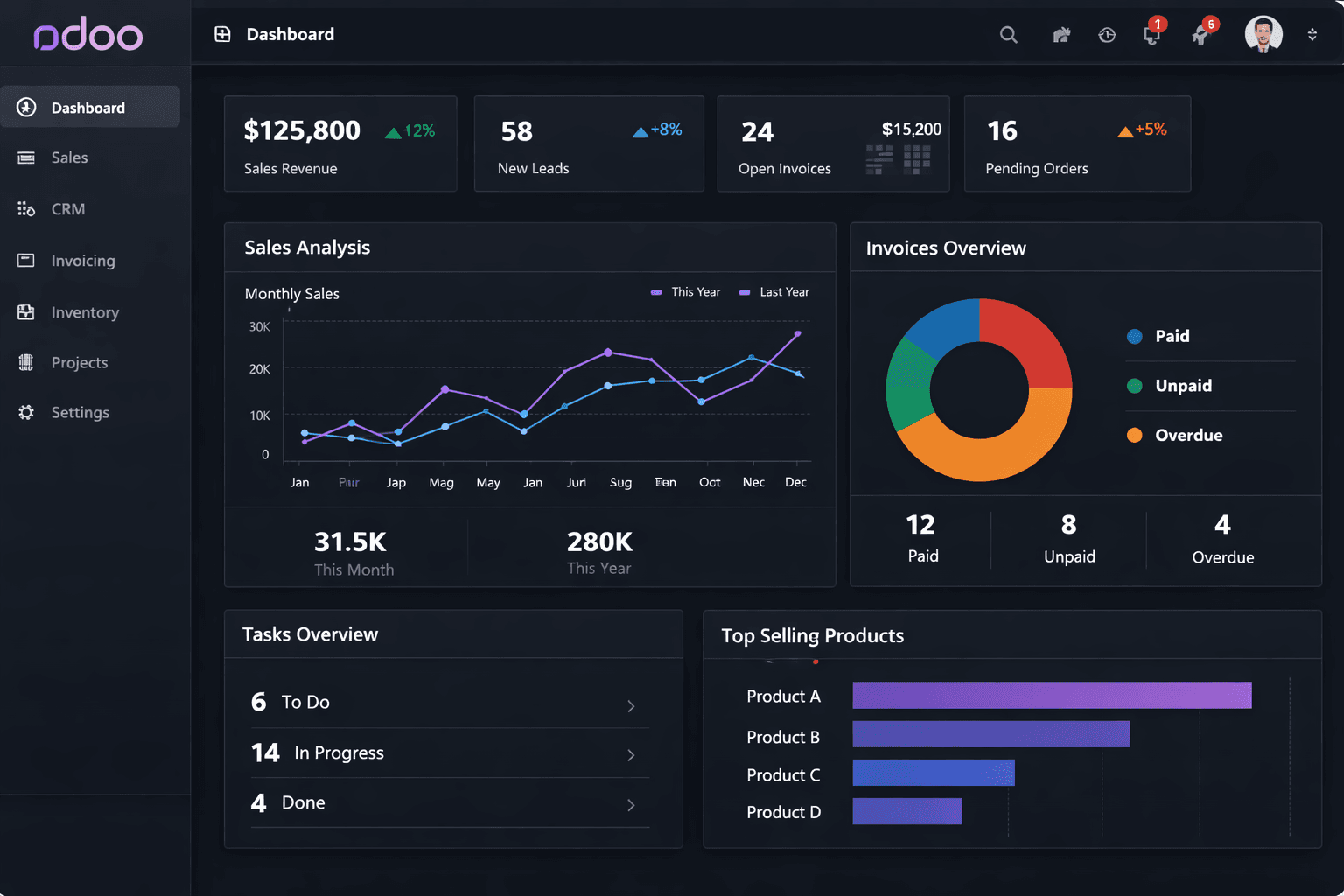Viewport: 1344px width, 896px height.
Task: Open the search icon in top bar
Action: pyautogui.click(x=1008, y=35)
